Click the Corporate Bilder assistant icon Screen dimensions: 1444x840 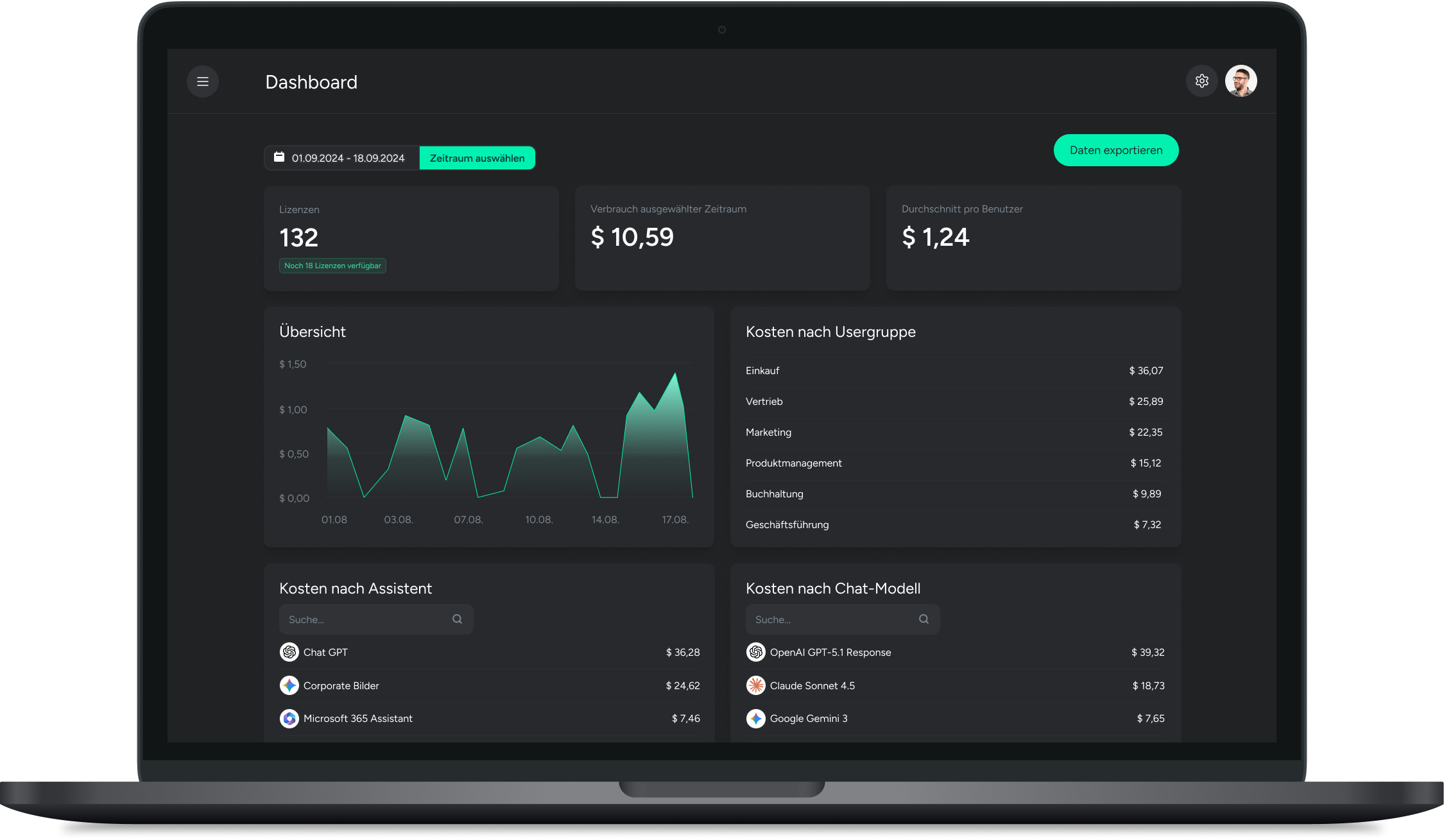pos(289,685)
